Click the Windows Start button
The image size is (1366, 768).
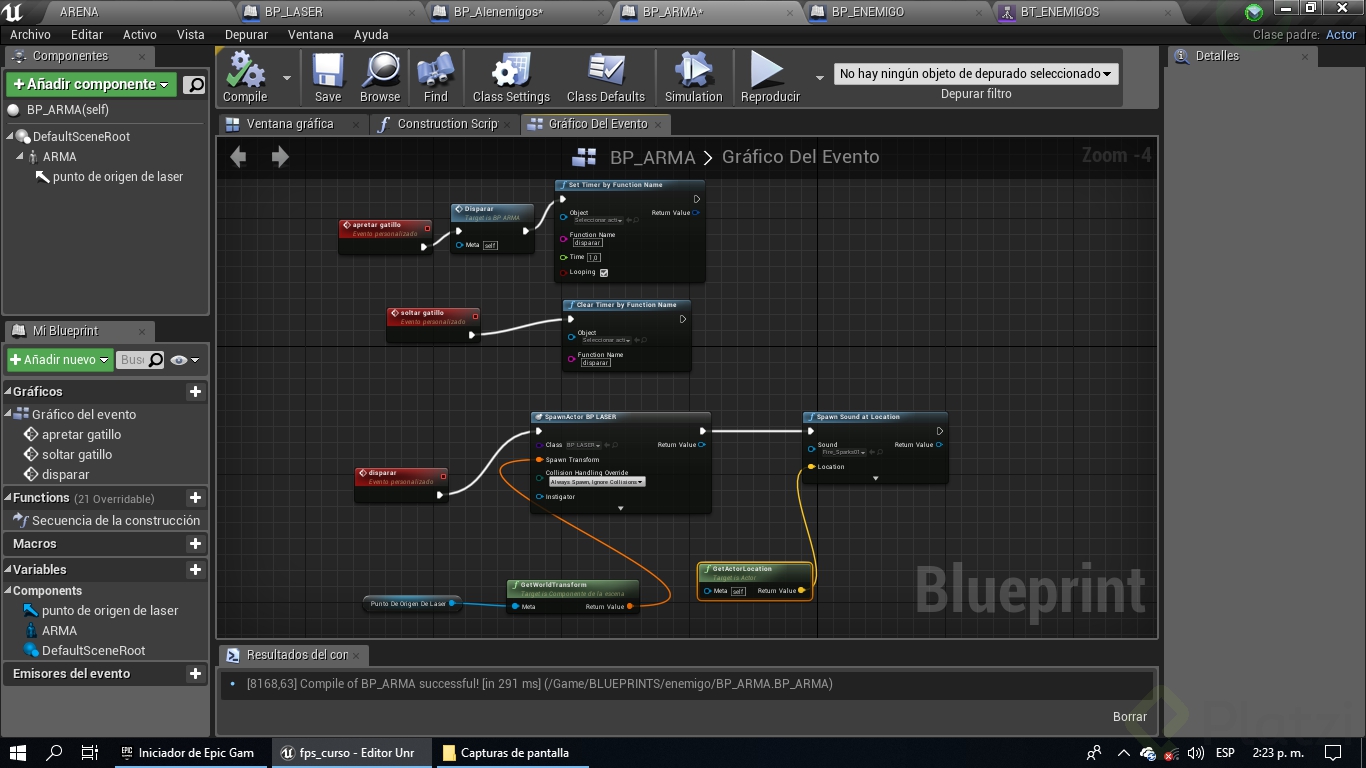[18, 752]
